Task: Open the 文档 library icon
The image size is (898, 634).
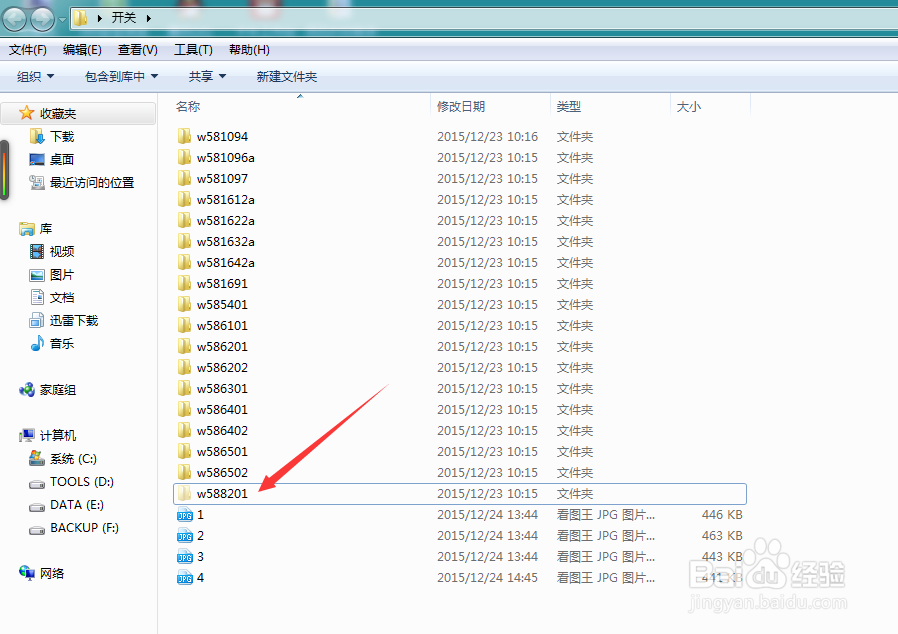Action: click(x=37, y=297)
